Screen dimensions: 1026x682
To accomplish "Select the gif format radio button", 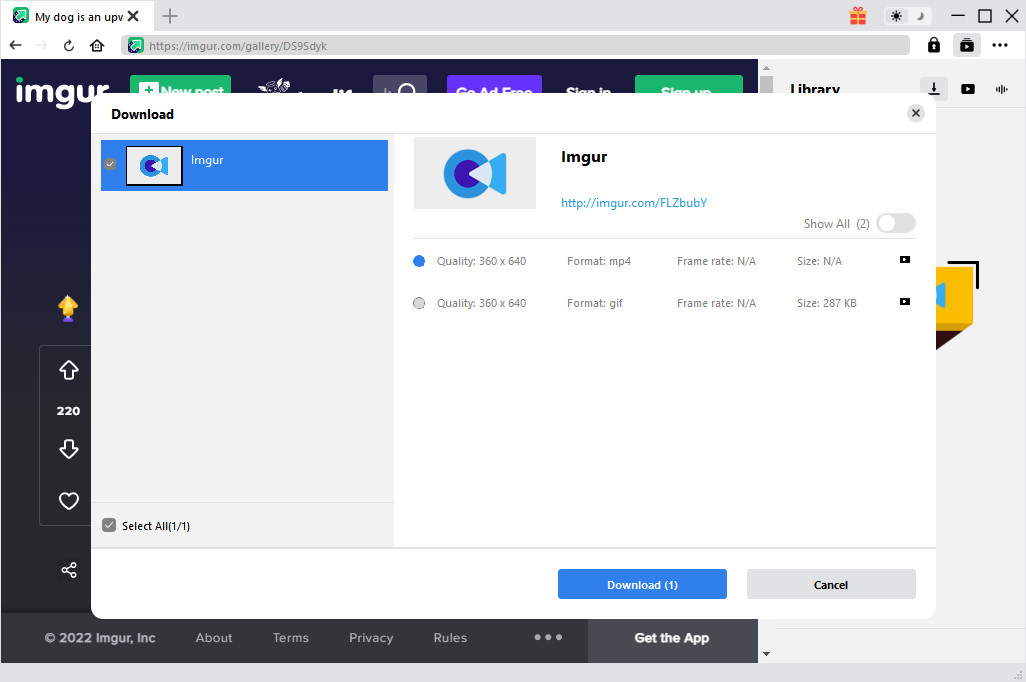I will pos(419,302).
